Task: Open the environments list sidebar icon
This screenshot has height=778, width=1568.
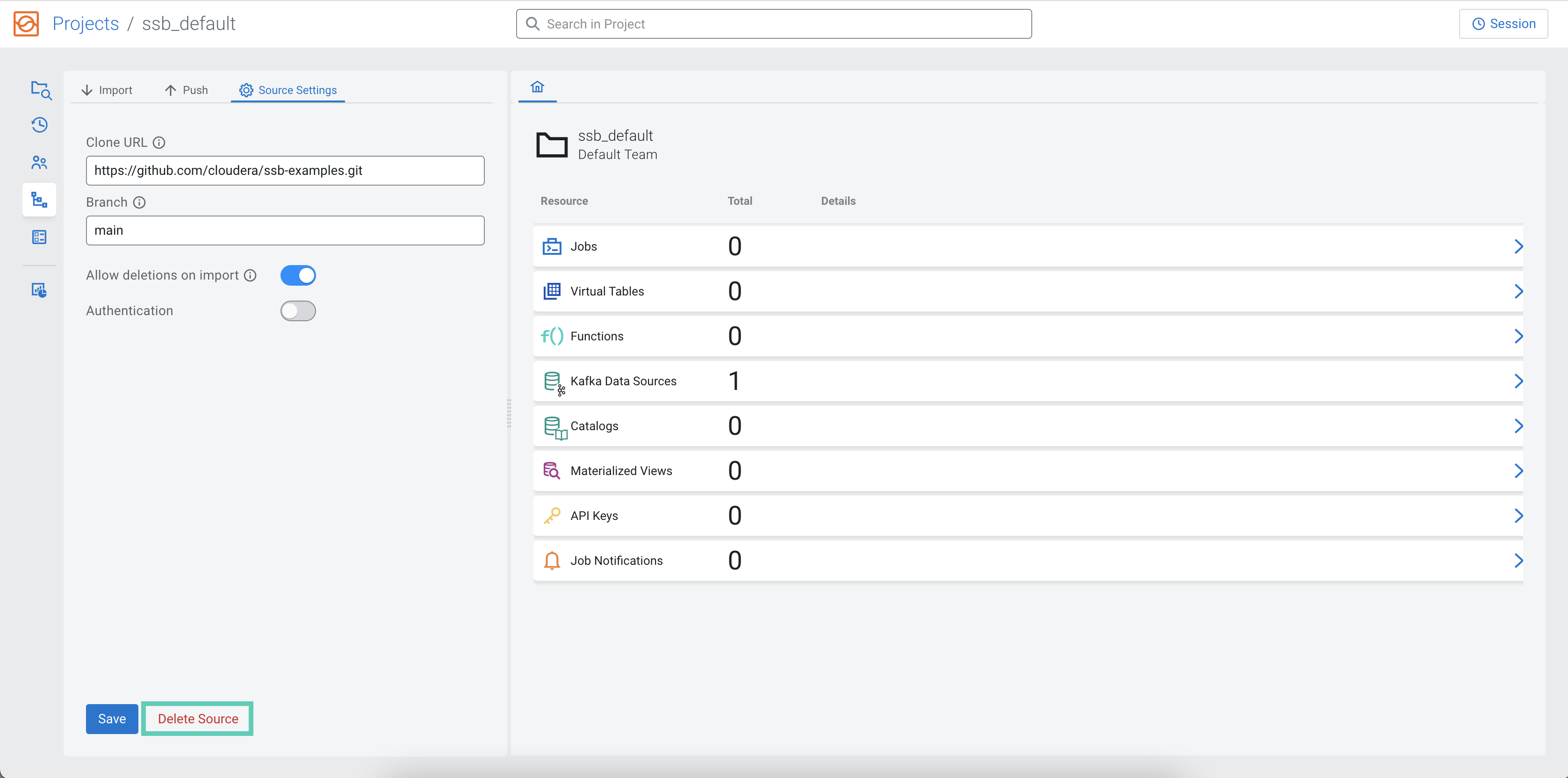Action: pyautogui.click(x=40, y=237)
